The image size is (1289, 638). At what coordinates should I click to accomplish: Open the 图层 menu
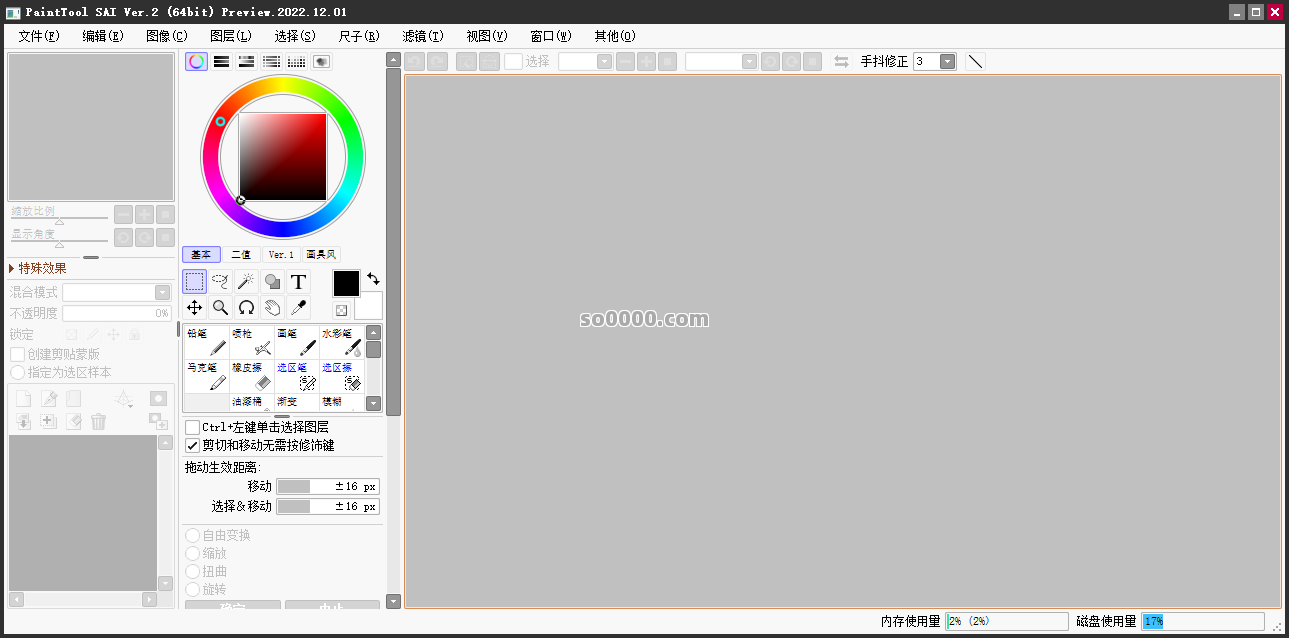click(232, 36)
